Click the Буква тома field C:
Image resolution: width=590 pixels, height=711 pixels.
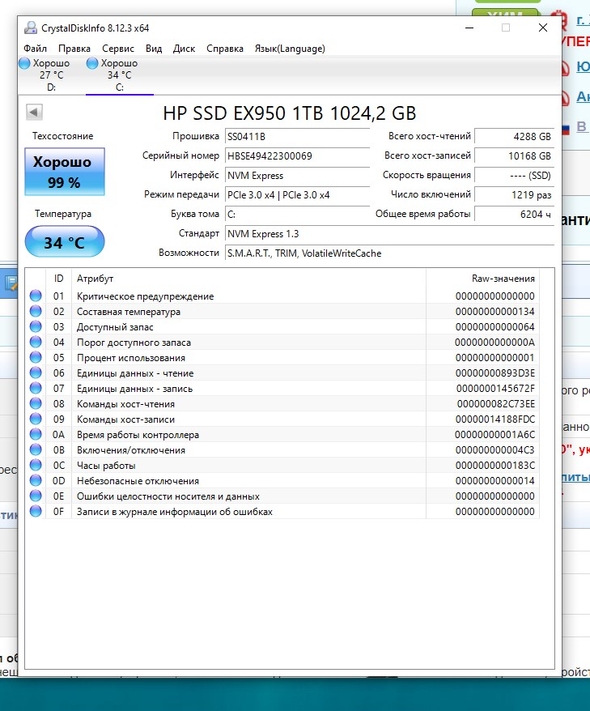pos(297,214)
